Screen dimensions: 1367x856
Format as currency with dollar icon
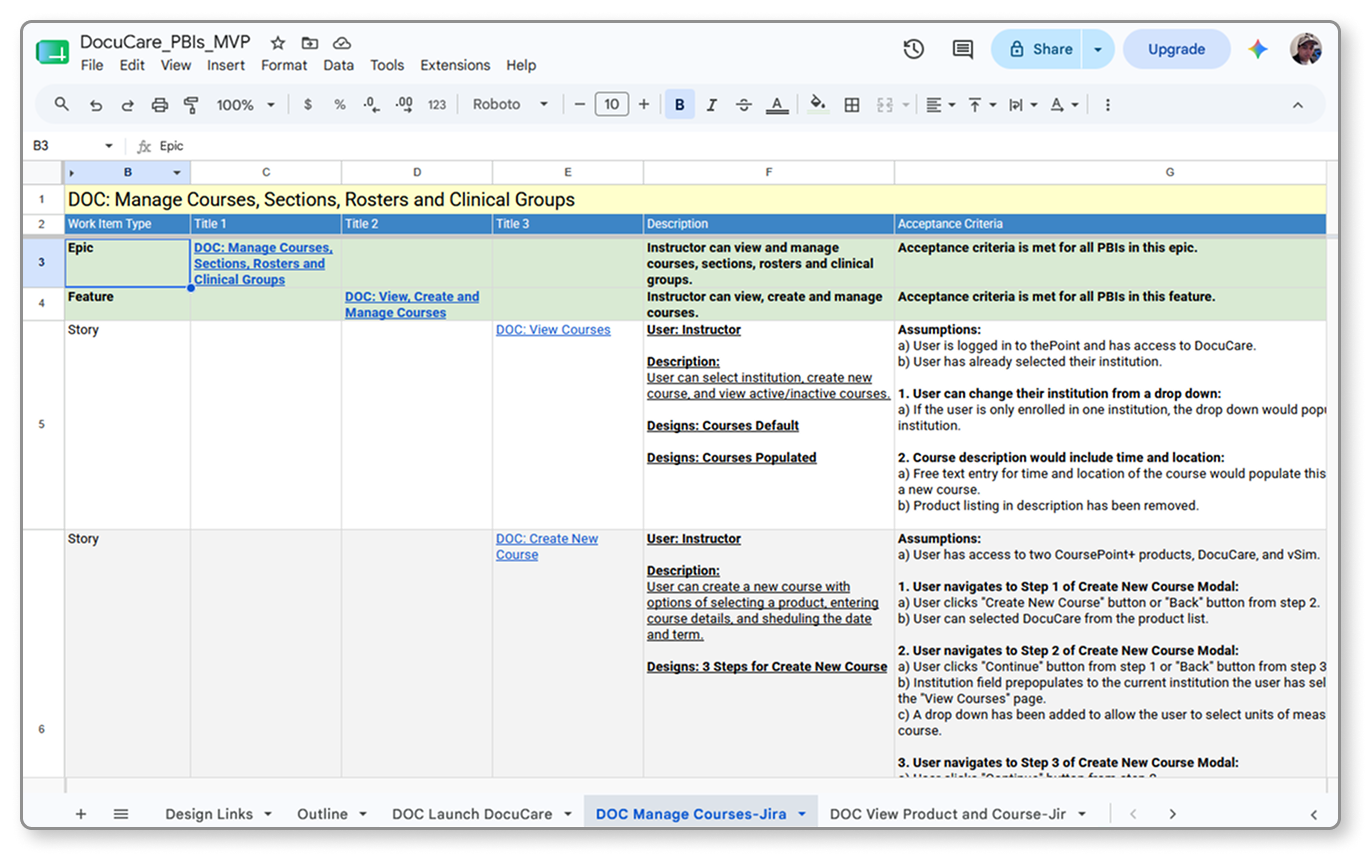coord(307,105)
